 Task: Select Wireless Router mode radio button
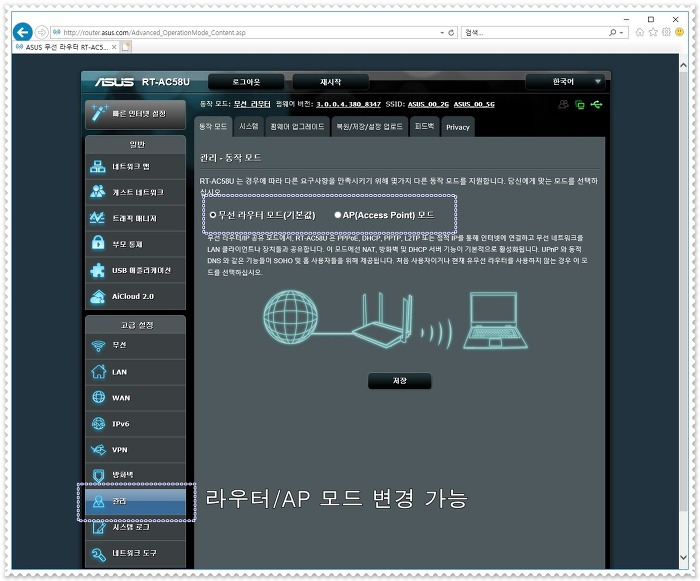213,215
